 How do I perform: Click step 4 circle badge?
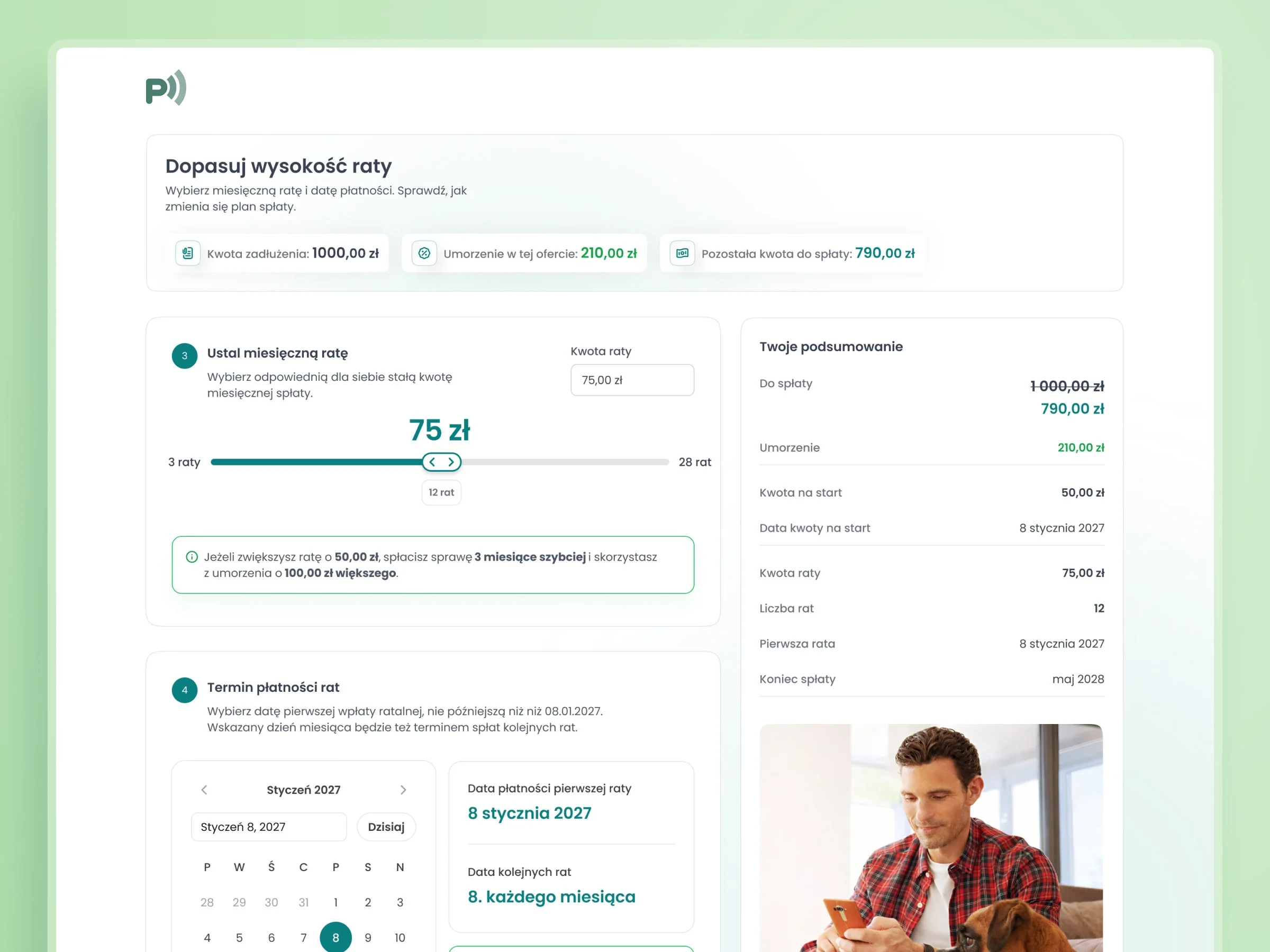[x=185, y=690]
